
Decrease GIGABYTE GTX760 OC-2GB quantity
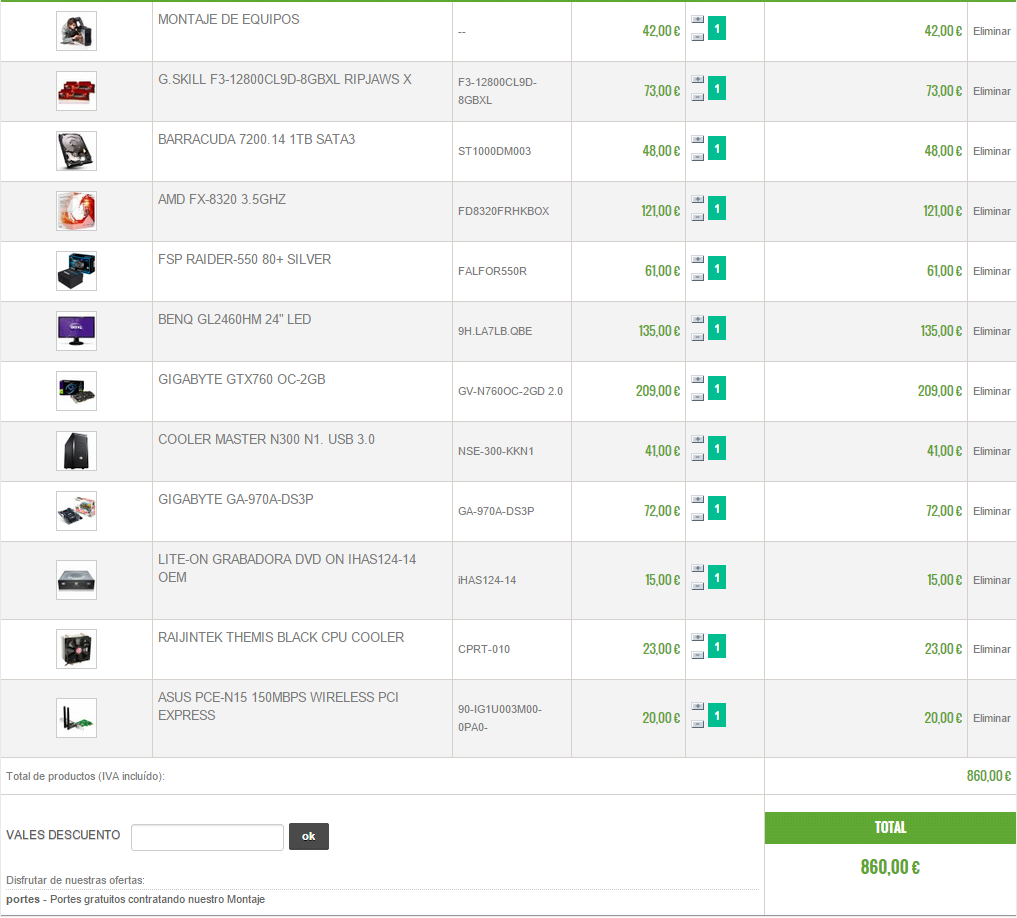[697, 397]
